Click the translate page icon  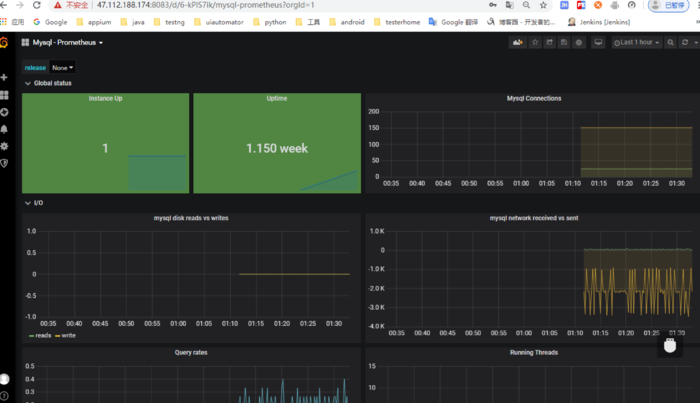(x=509, y=5)
